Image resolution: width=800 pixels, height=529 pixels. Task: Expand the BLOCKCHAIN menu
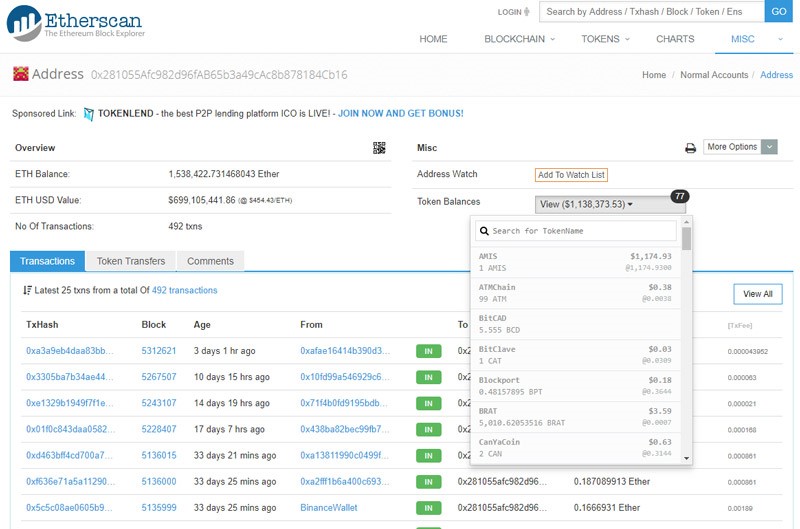click(519, 39)
